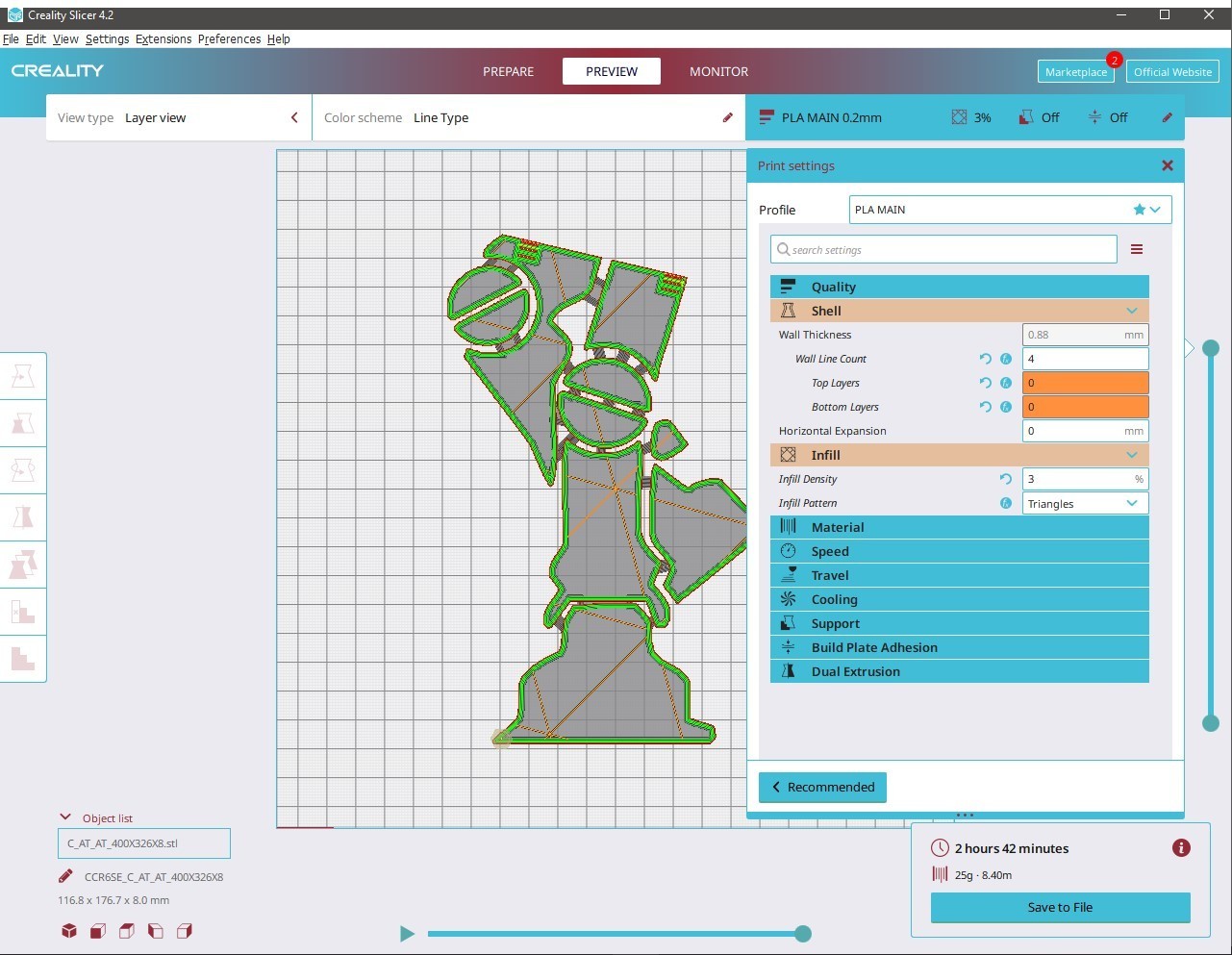Select the Rotate tool in left toolbar

point(23,470)
